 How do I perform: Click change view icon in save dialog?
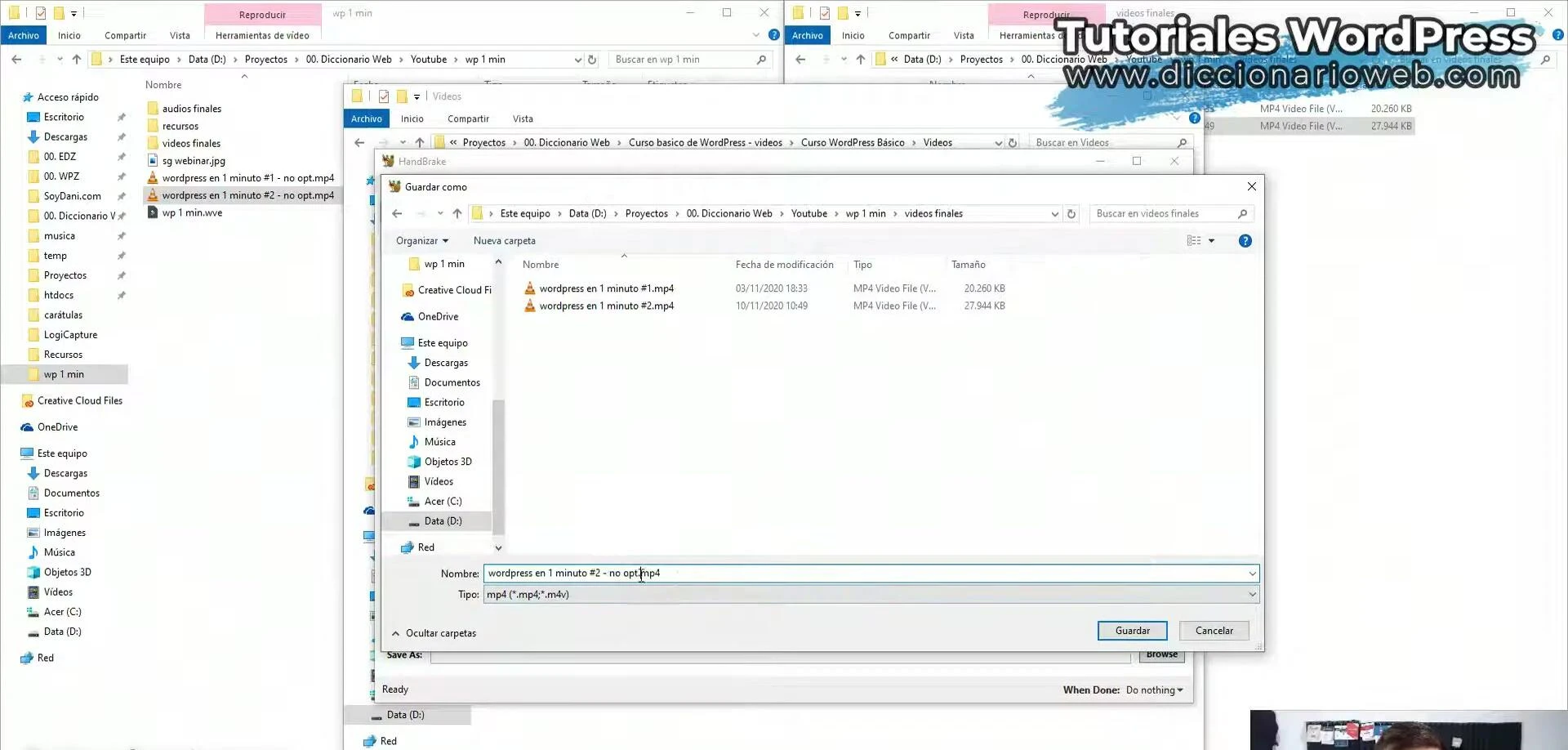point(1194,241)
